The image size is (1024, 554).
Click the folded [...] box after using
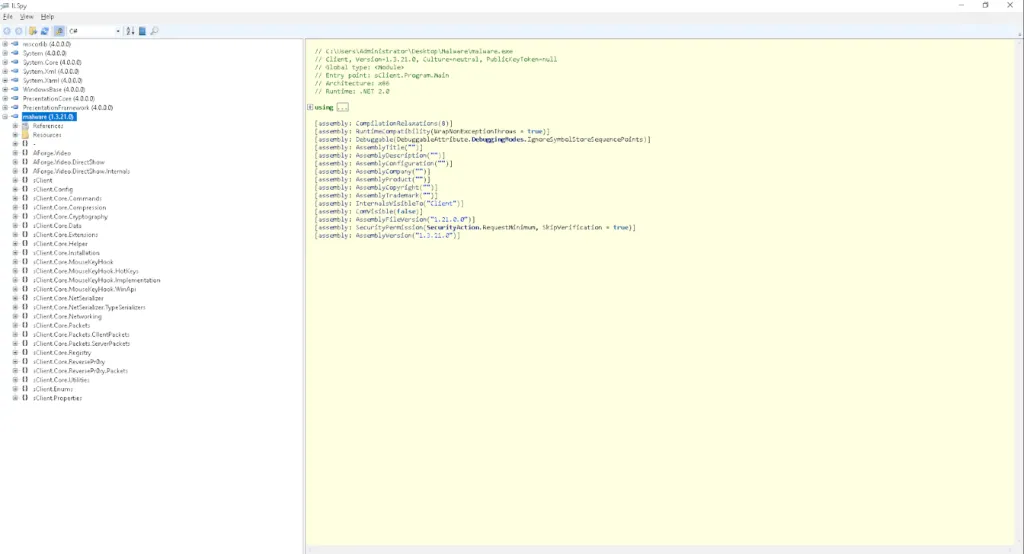[343, 107]
